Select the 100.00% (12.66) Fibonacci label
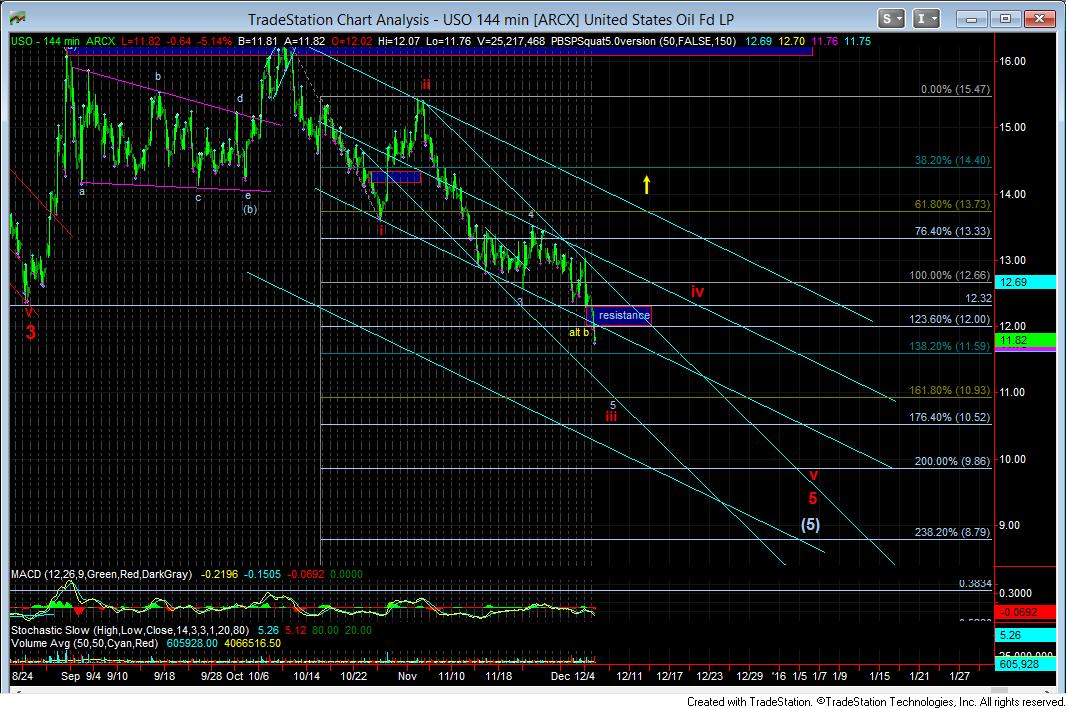 (x=950, y=276)
